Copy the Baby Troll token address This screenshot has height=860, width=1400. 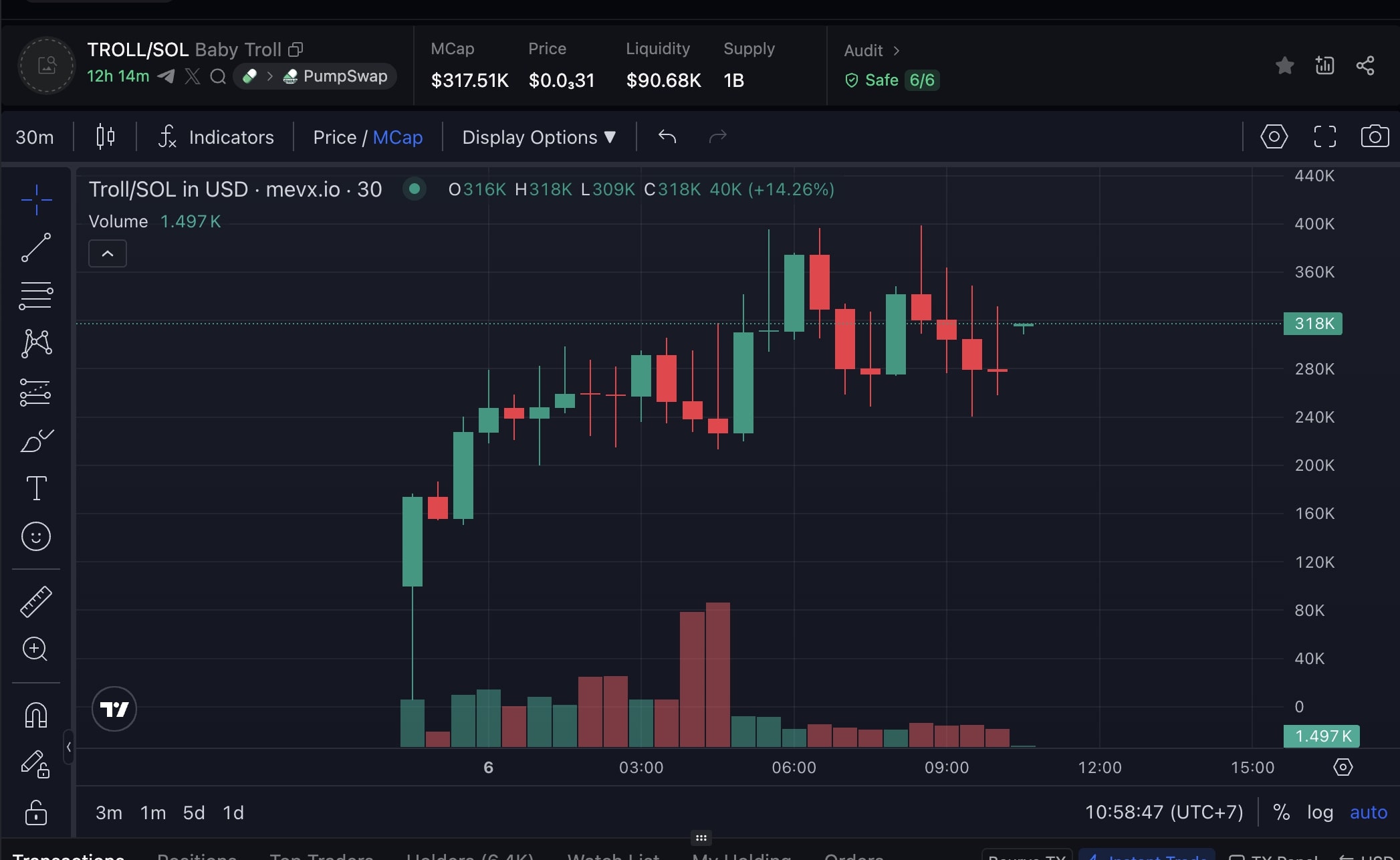296,49
